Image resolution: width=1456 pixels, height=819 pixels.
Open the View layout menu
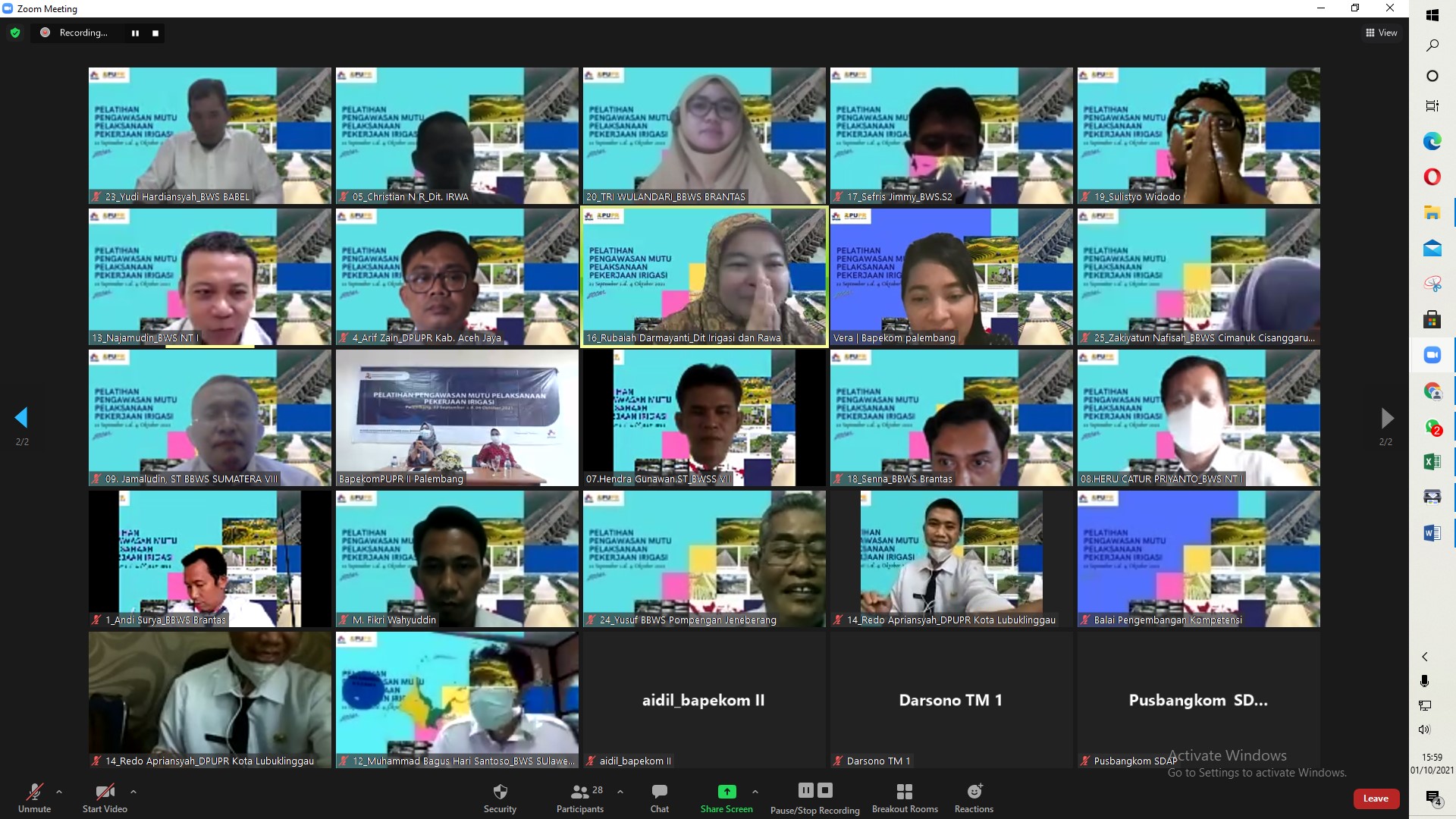1382,33
